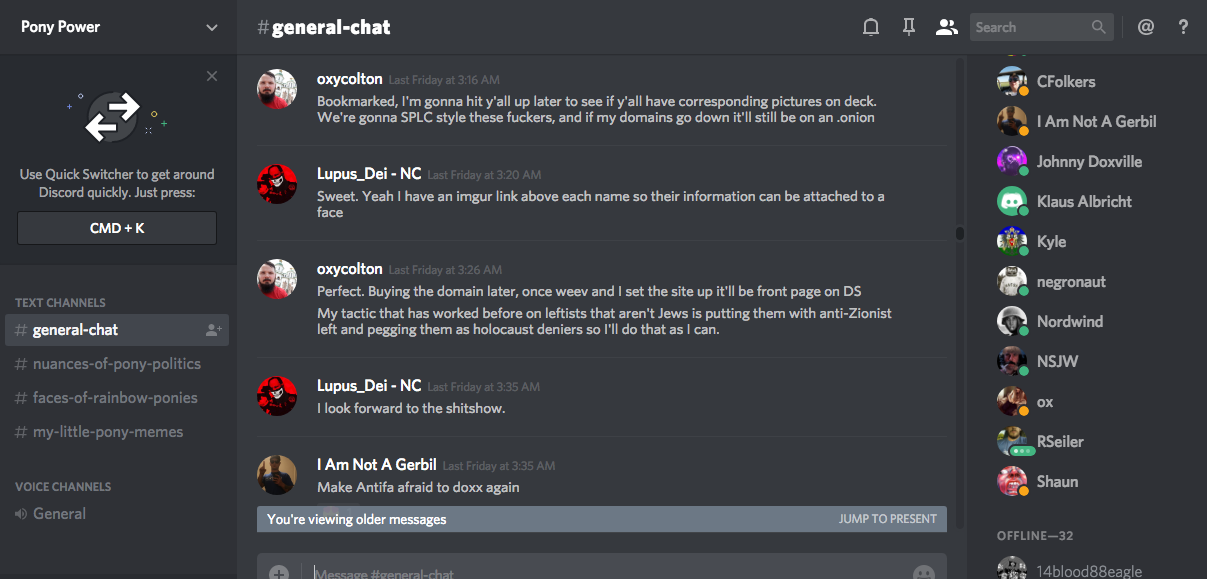
Task: Collapse the Voice Channels category
Action: pos(63,486)
